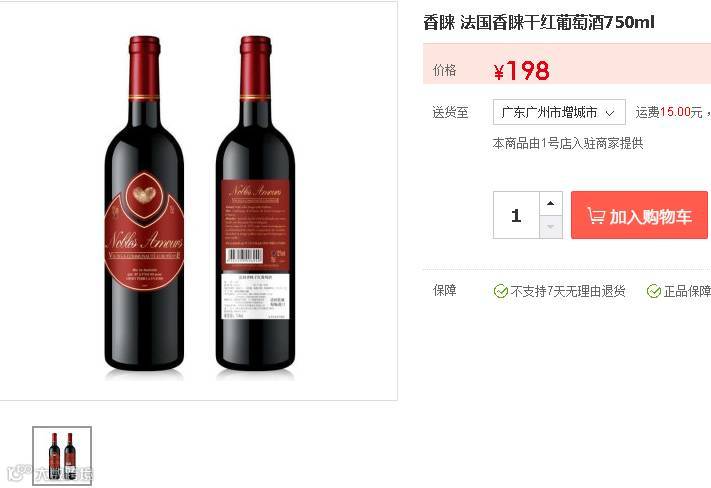Image resolution: width=711 pixels, height=488 pixels.
Task: Click the back-label wine bottle in main image
Action: (x=255, y=204)
